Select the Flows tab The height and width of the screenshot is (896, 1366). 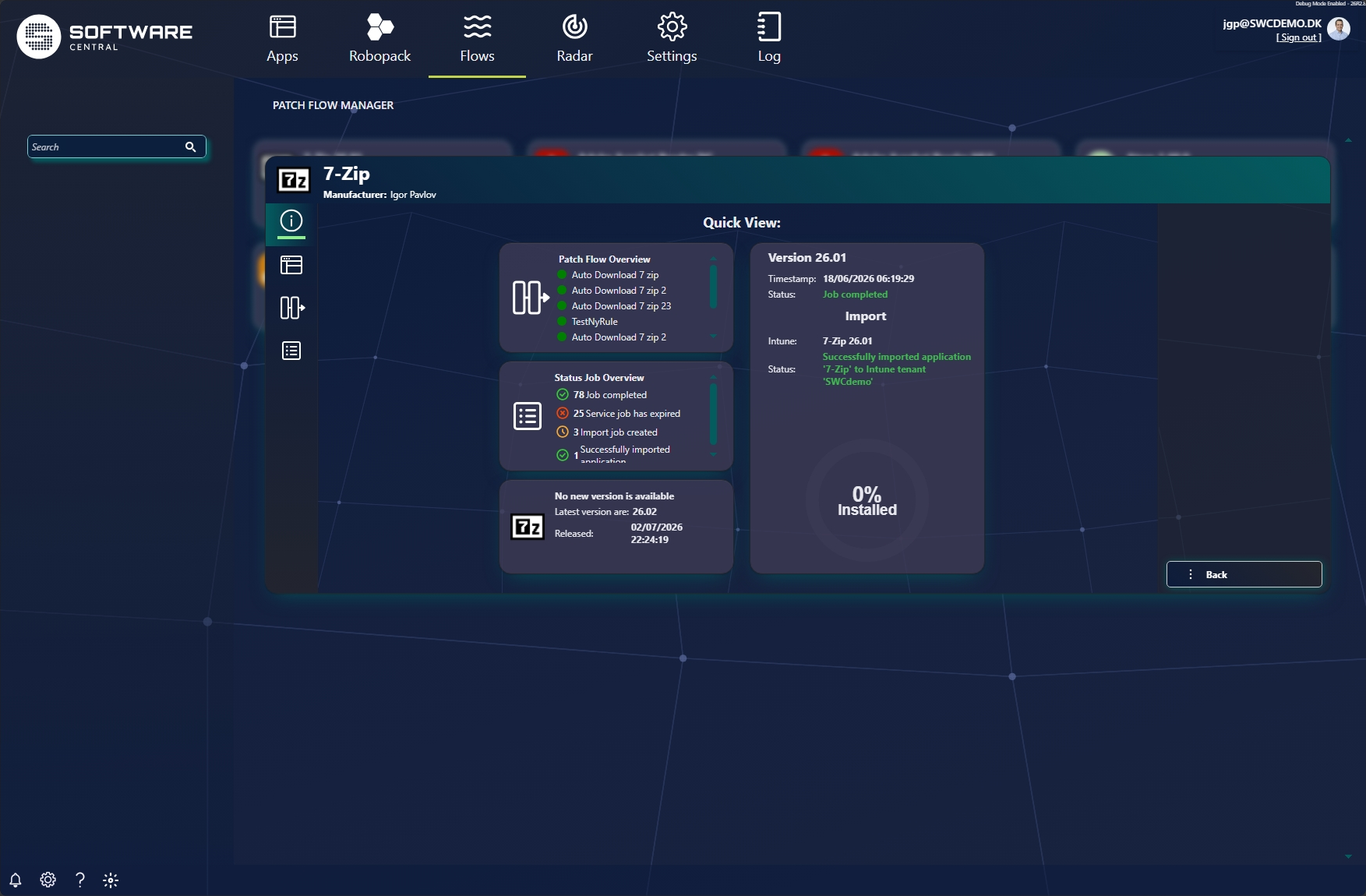(477, 39)
